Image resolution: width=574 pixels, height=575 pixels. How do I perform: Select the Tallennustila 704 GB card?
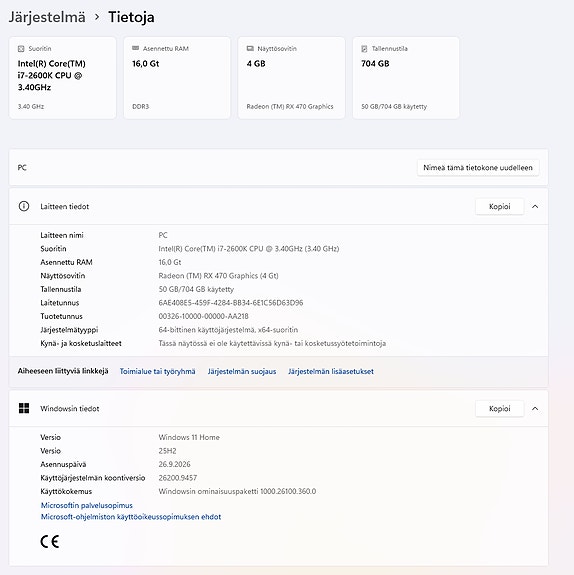coord(406,78)
